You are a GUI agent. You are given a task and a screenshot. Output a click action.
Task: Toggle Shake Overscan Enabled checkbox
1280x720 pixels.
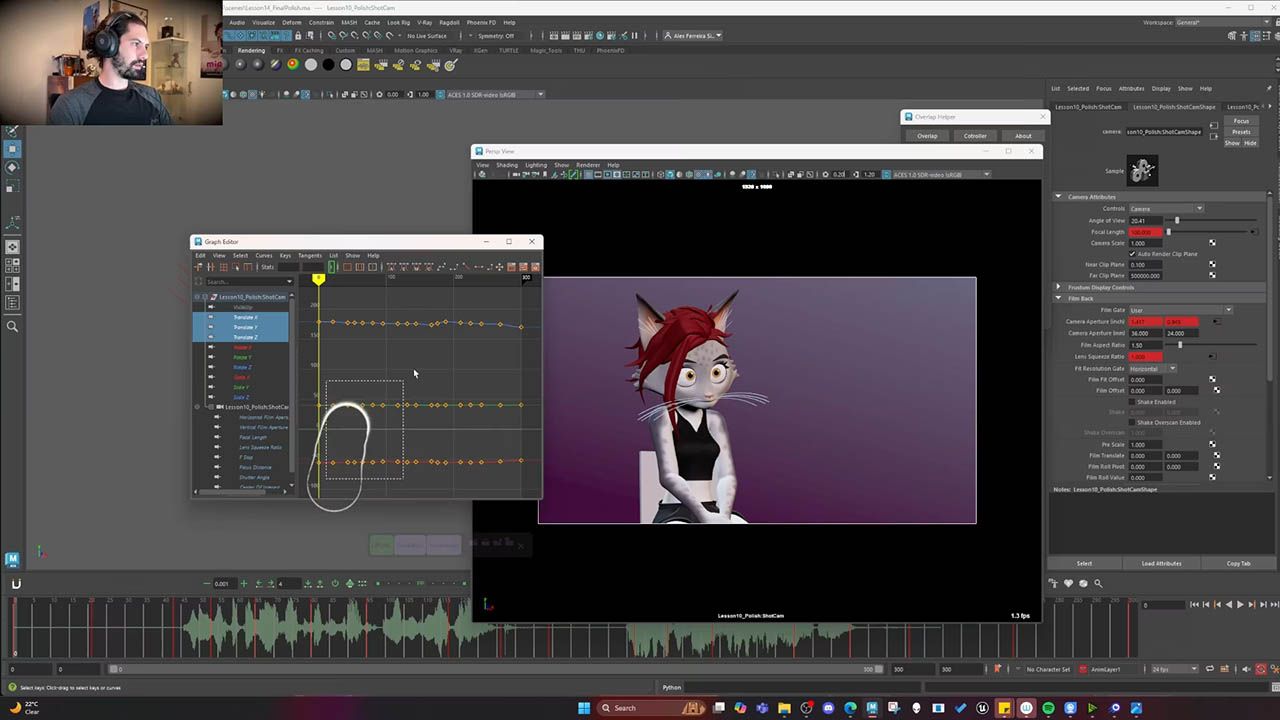click(1133, 422)
